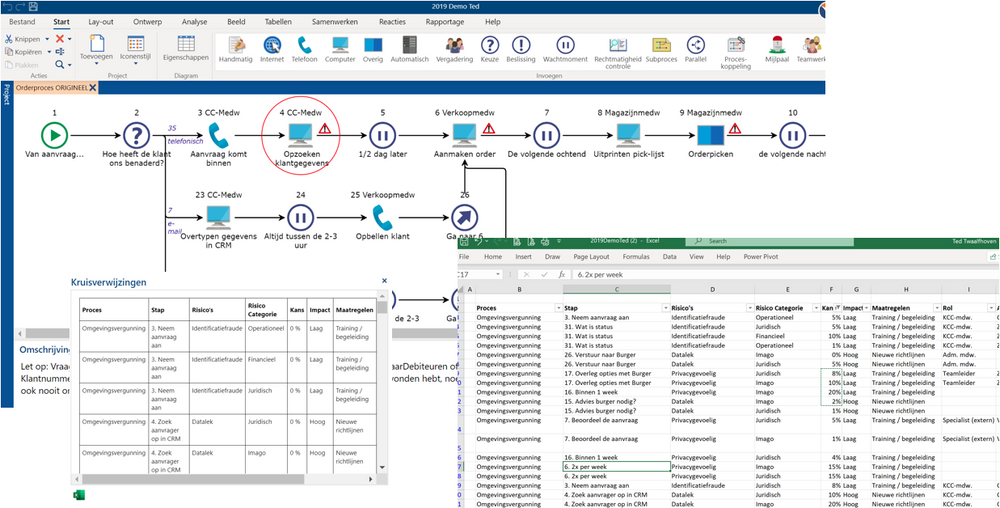Add a Proceskoppeling element
This screenshot has width=1000, height=508.
735,52
